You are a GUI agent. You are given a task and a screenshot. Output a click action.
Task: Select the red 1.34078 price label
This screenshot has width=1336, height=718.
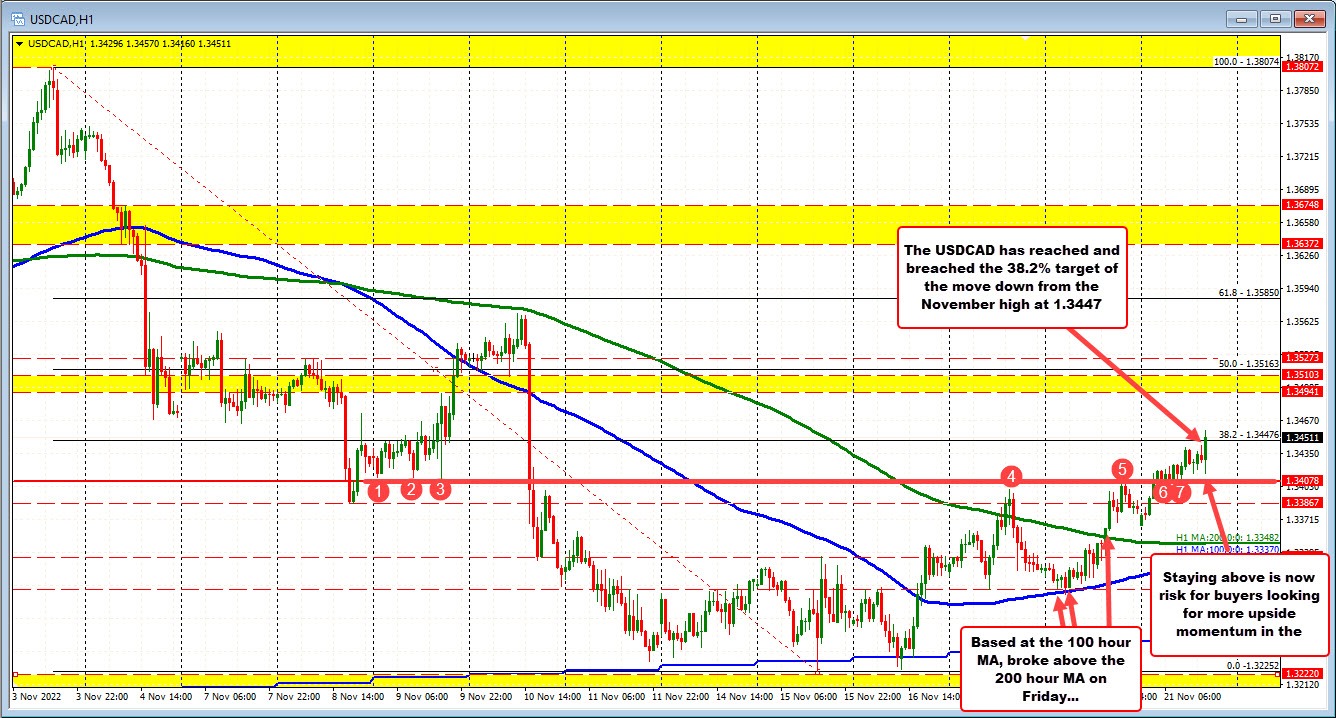(1303, 481)
